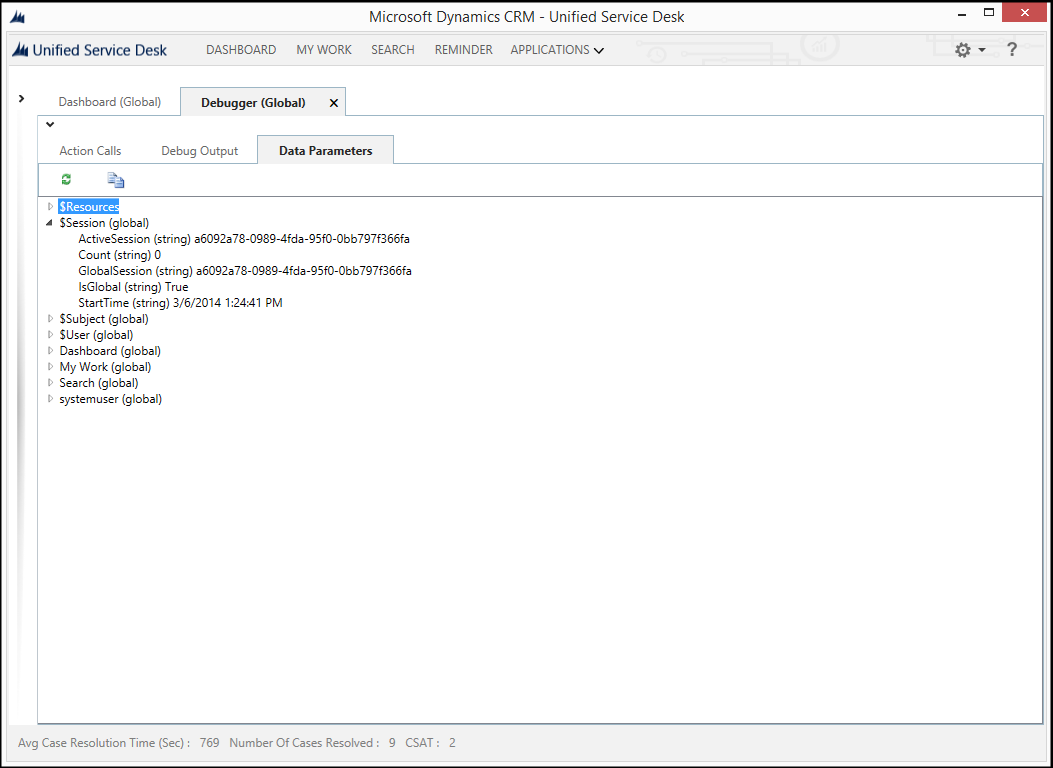Viewport: 1053px width, 768px height.
Task: Close the Debugger (Global) tab
Action: click(x=333, y=101)
